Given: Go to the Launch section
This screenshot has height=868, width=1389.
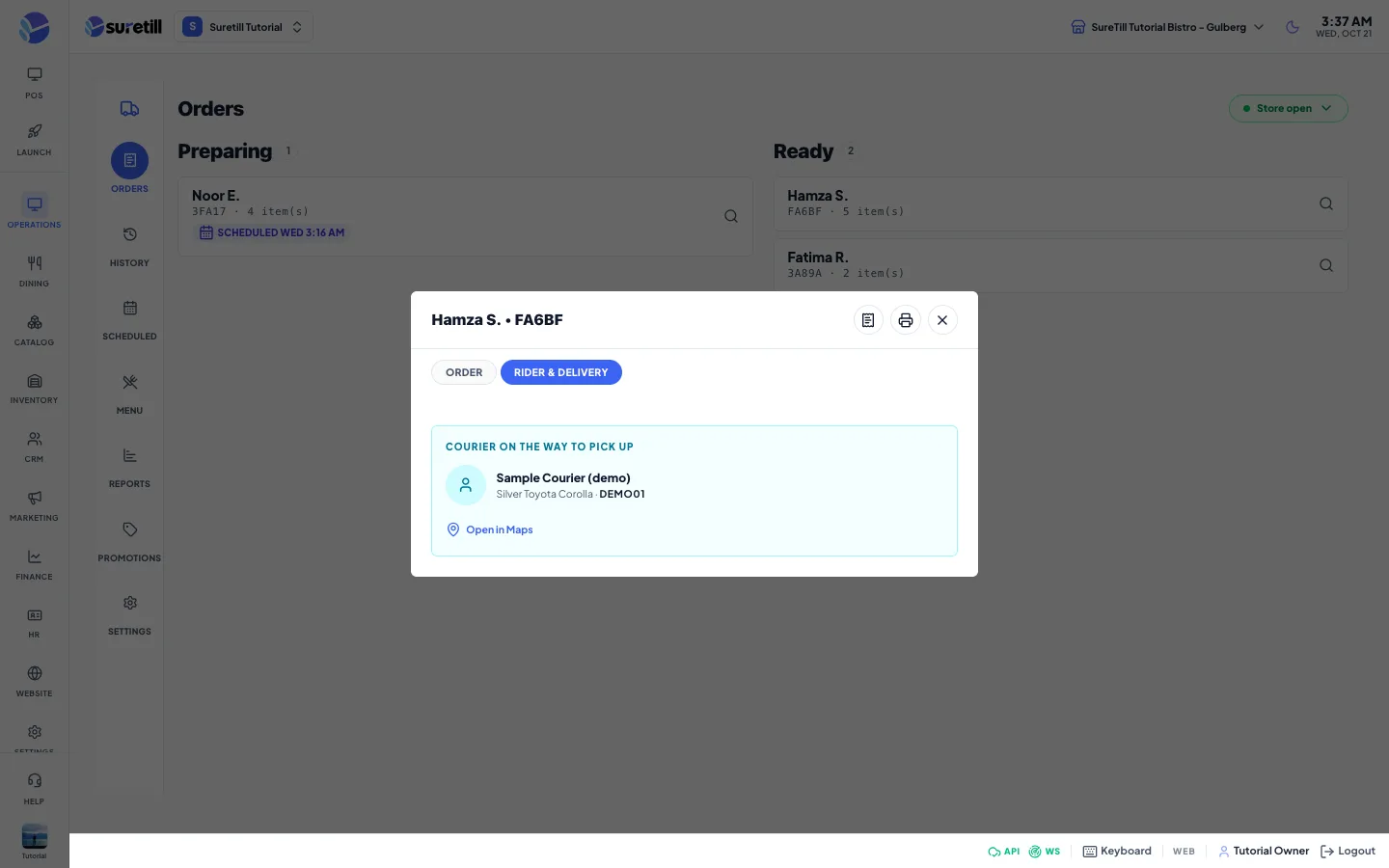Looking at the screenshot, I should tap(34, 140).
